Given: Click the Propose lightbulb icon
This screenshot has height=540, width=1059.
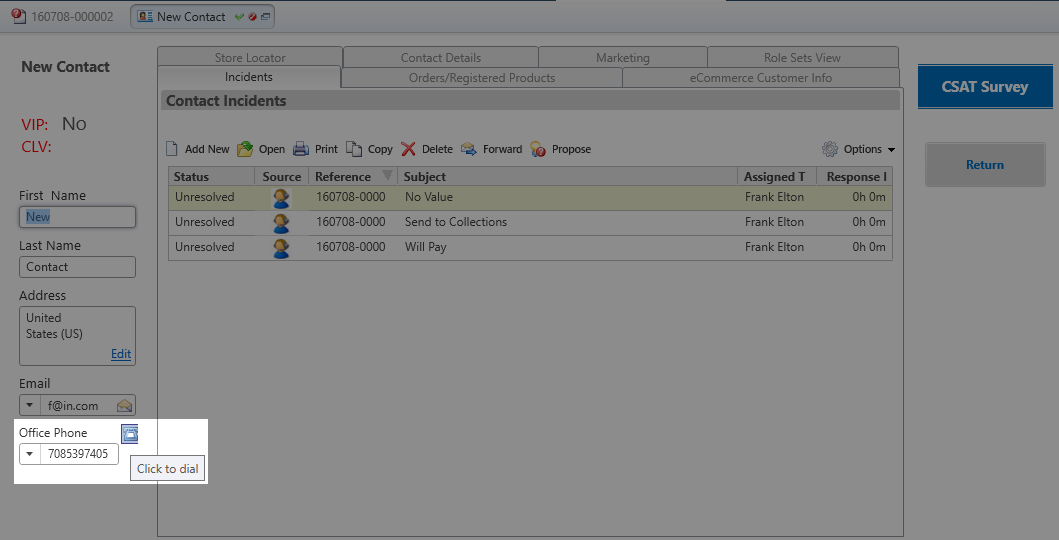Looking at the screenshot, I should pyautogui.click(x=538, y=149).
